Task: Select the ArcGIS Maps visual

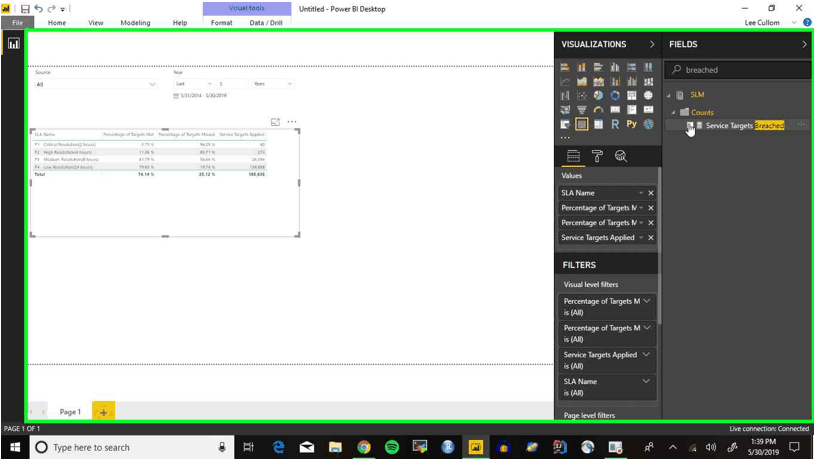Action: click(x=648, y=124)
